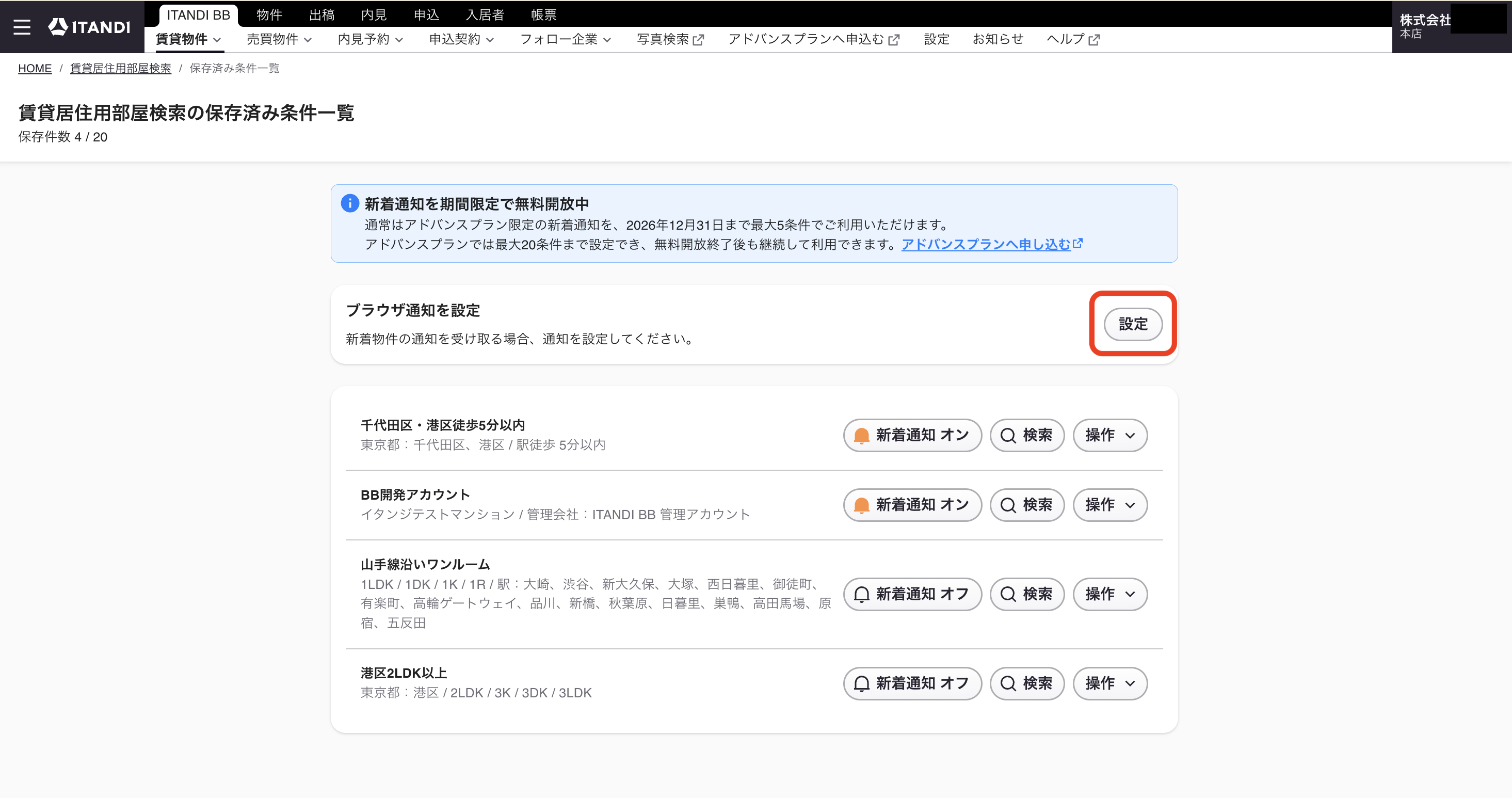Click magnifier search icon for 港区2LDK以上
This screenshot has height=798, width=1512.
pyautogui.click(x=1008, y=683)
